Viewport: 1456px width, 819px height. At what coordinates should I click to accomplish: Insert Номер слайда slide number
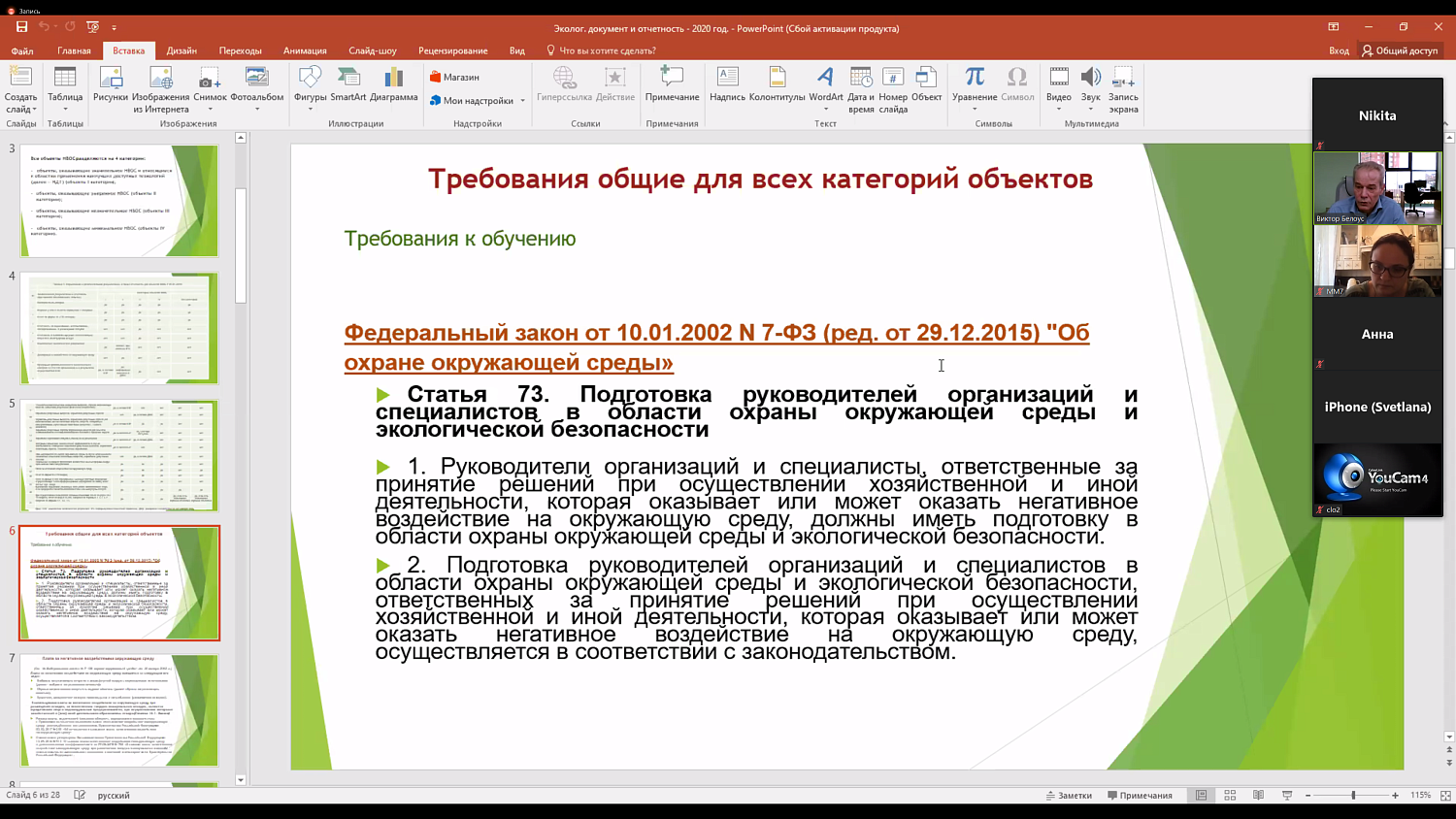click(x=893, y=89)
